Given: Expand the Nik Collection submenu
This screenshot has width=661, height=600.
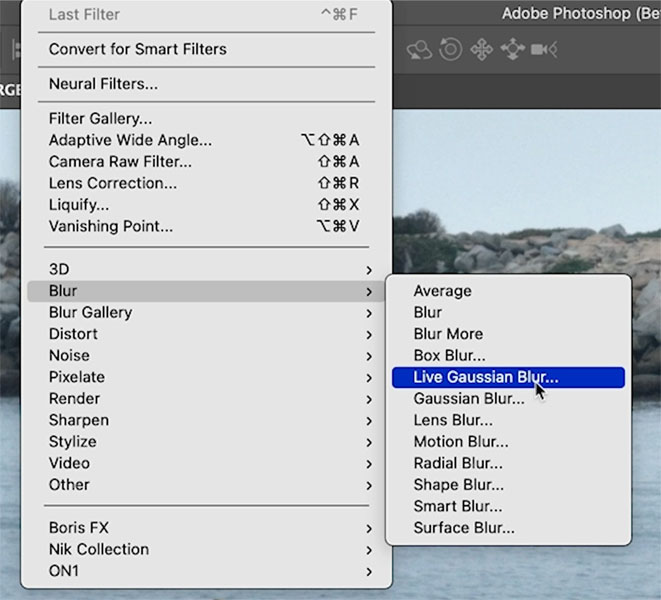Looking at the screenshot, I should point(207,549).
